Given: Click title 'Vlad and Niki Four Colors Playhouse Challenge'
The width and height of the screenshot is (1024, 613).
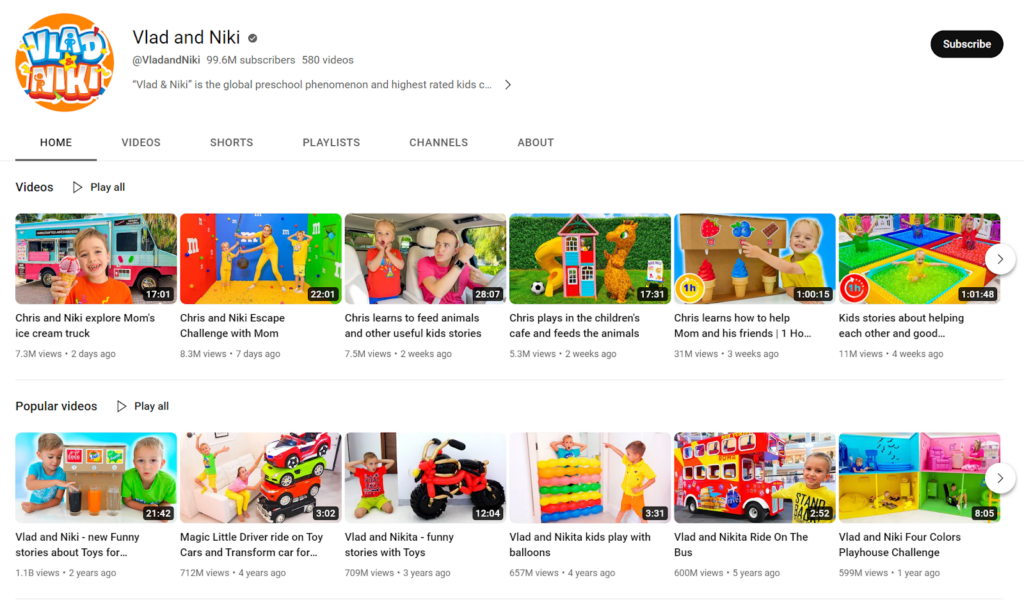Looking at the screenshot, I should (900, 545).
